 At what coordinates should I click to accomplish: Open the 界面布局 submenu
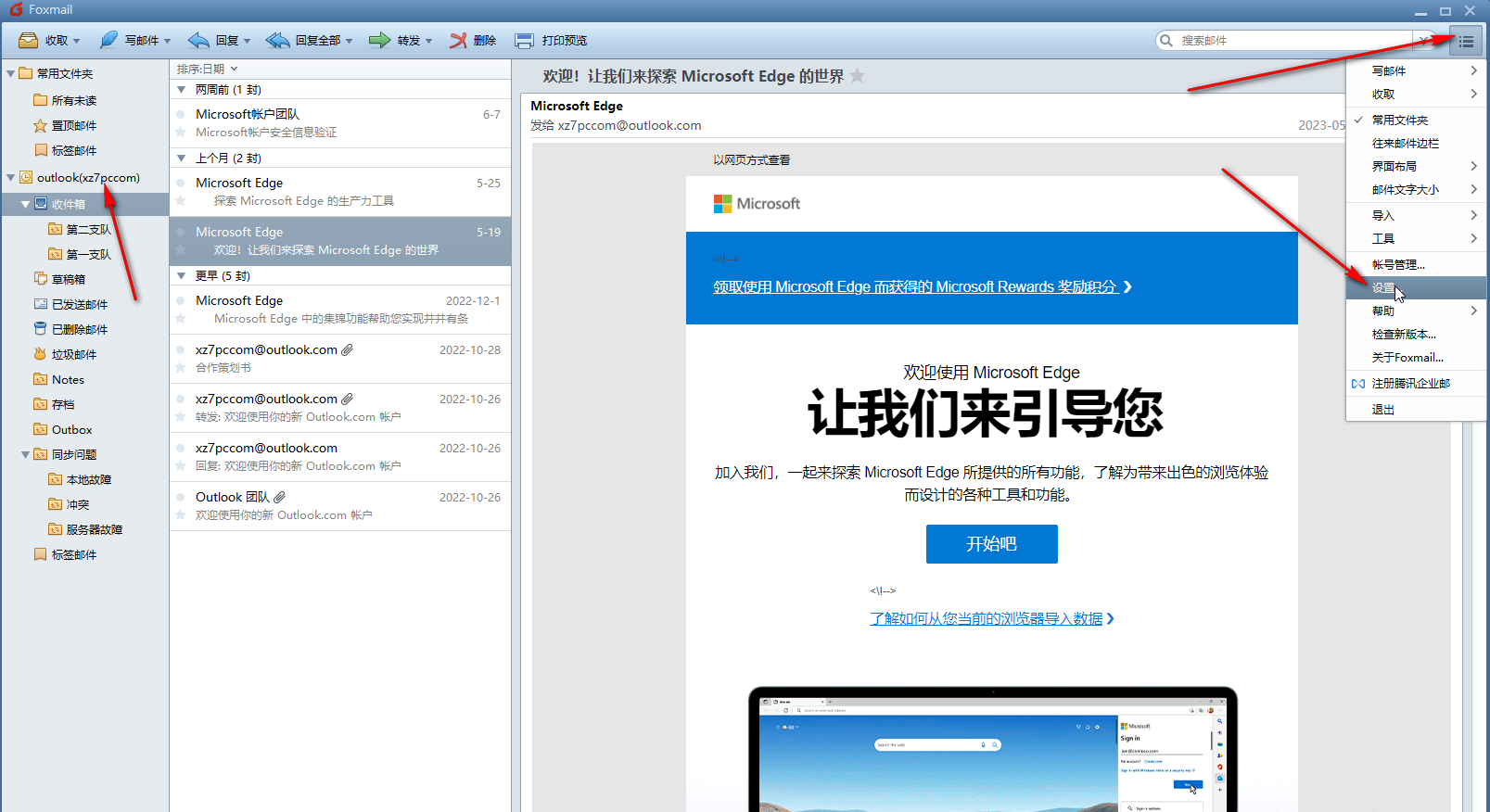(1416, 166)
